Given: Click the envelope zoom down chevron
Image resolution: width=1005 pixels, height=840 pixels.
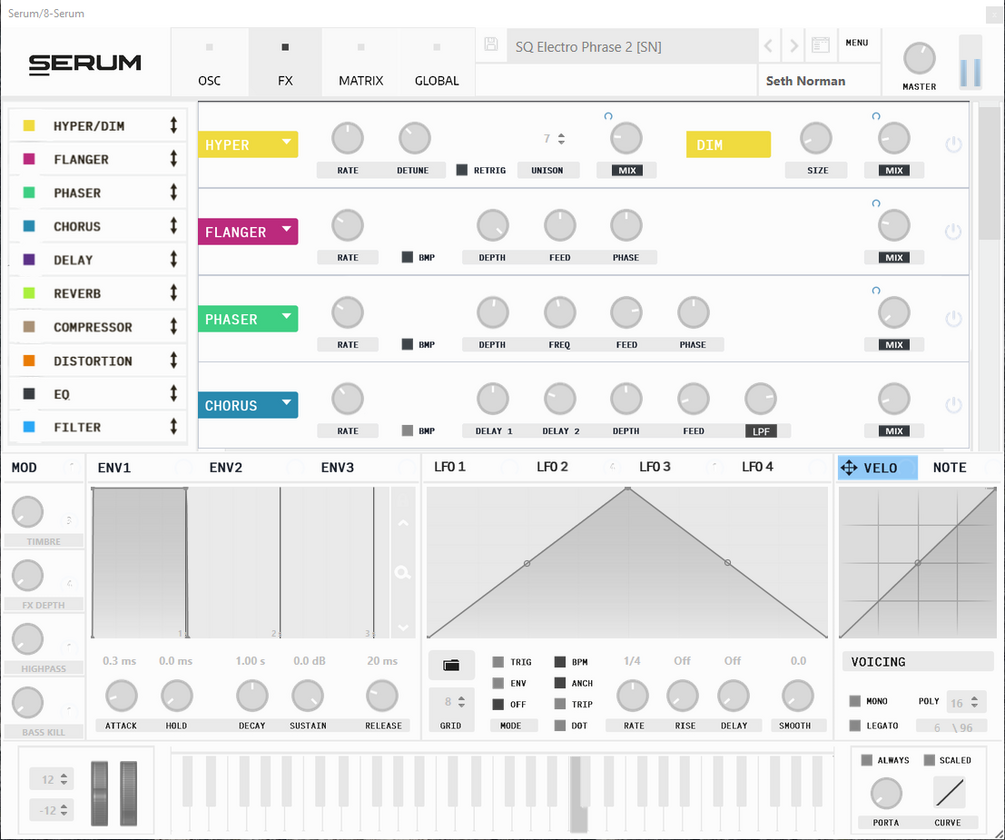Looking at the screenshot, I should [x=403, y=627].
